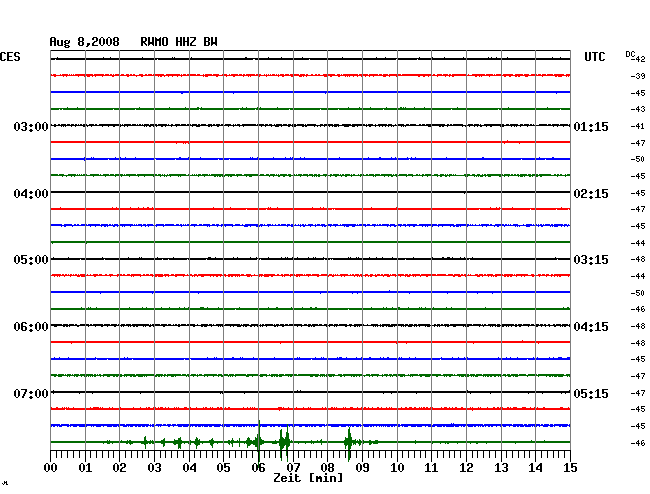Click the "04:00" local time label
Viewport: 650px width, 494px height.
pos(31,194)
